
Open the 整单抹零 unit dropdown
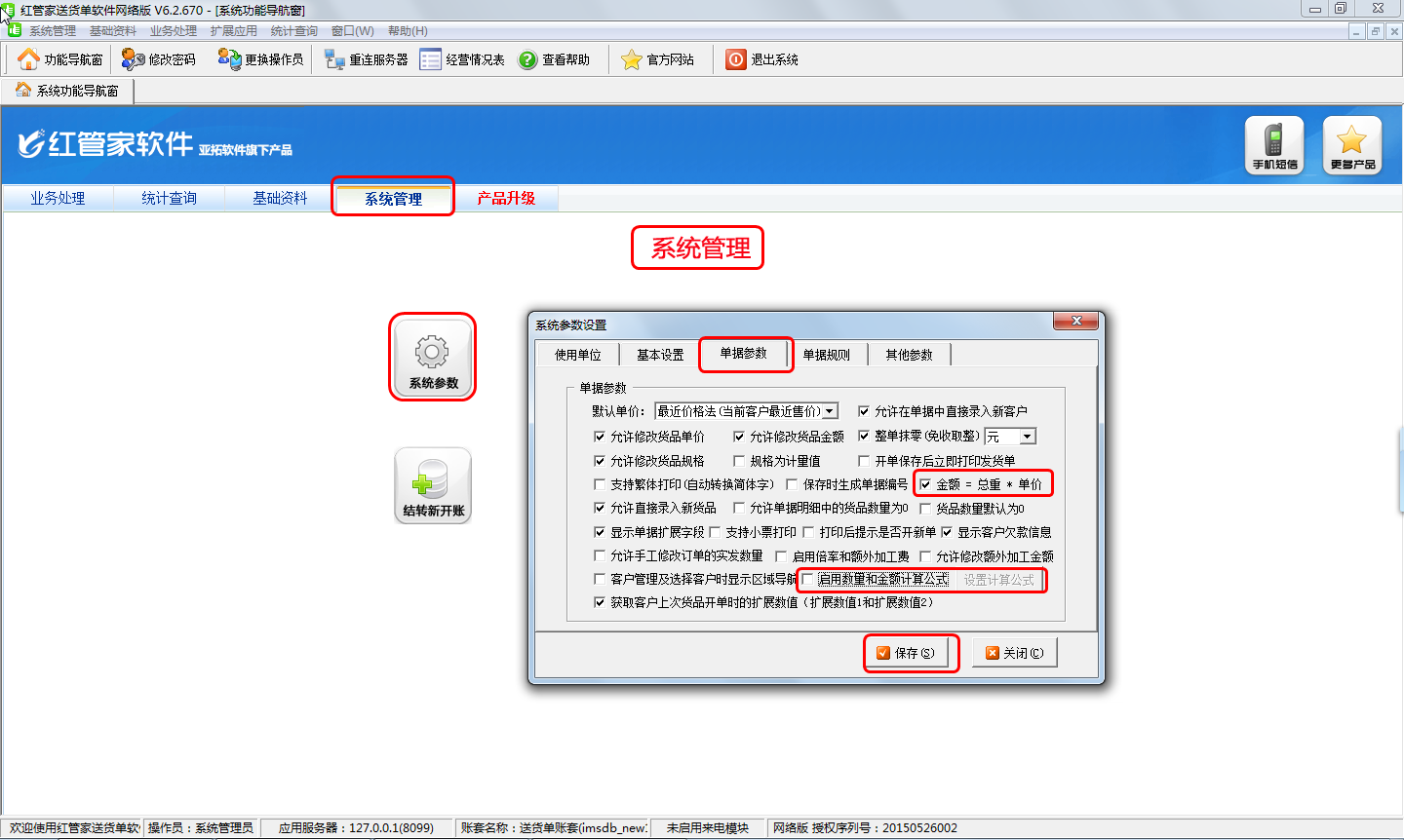[1028, 437]
